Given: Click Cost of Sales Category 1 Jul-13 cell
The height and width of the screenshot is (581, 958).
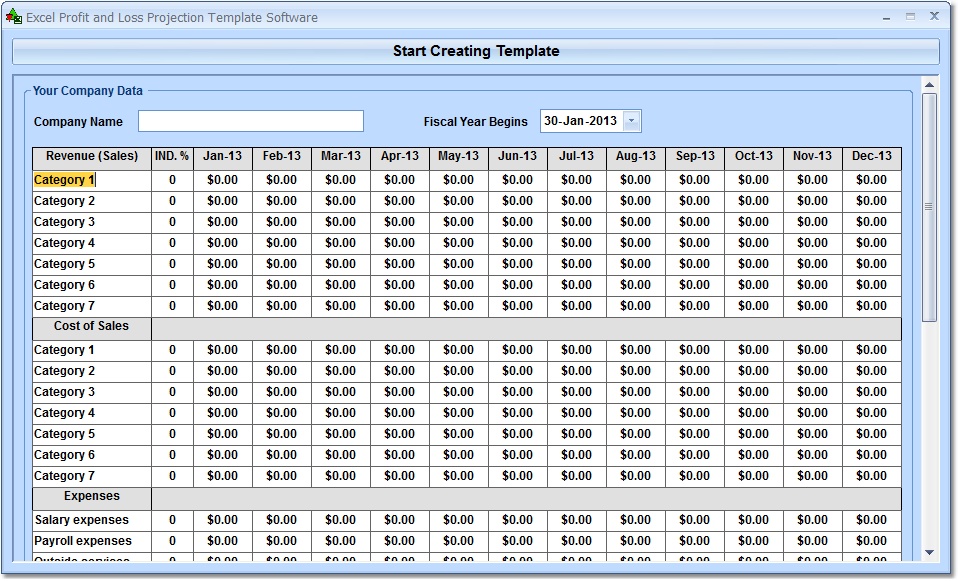Looking at the screenshot, I should click(577, 350).
